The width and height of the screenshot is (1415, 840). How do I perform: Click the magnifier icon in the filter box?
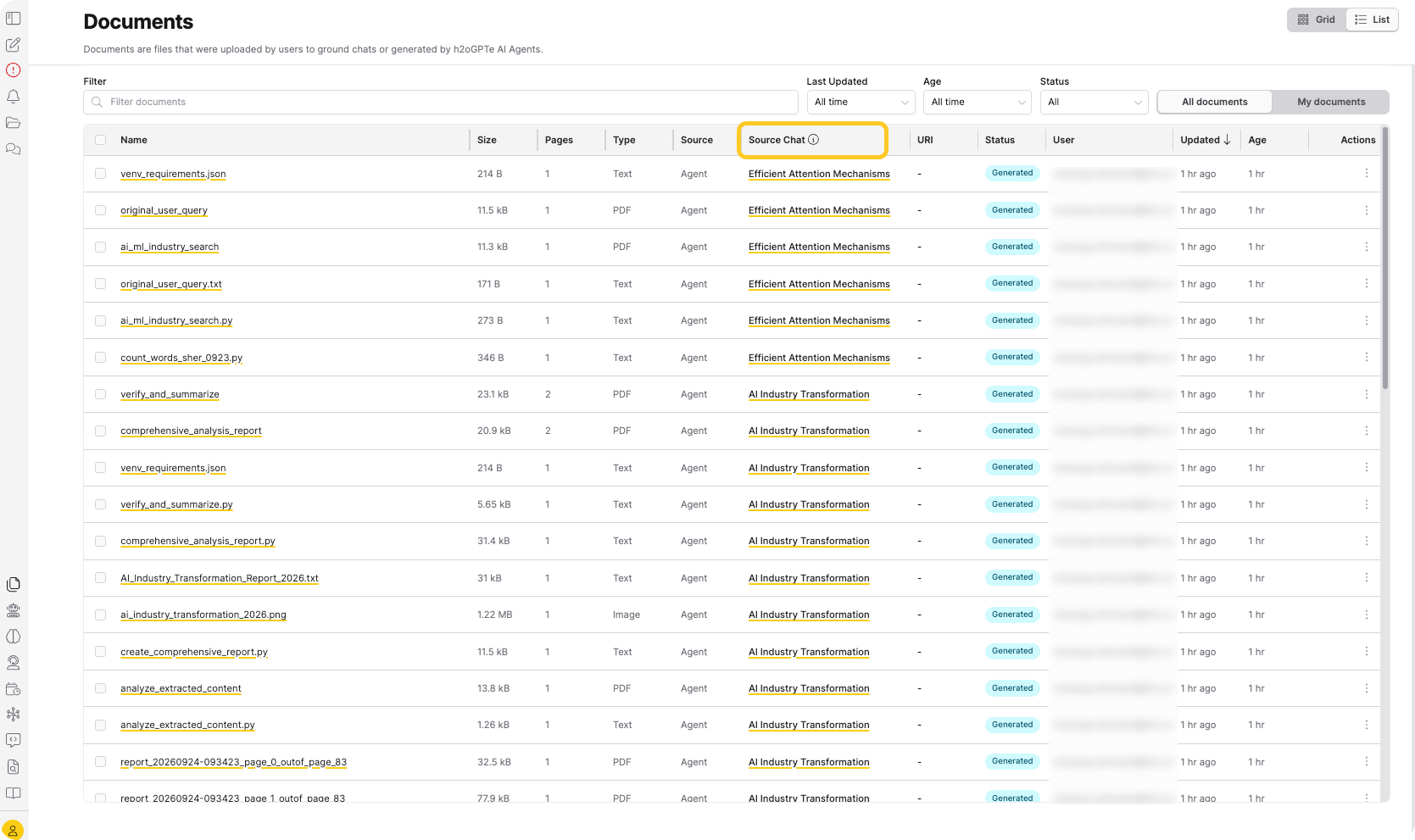pyautogui.click(x=97, y=102)
